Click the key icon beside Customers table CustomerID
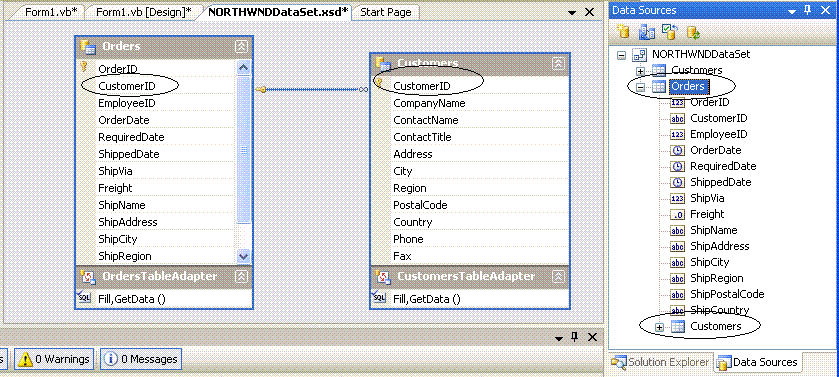839x377 pixels. click(378, 83)
